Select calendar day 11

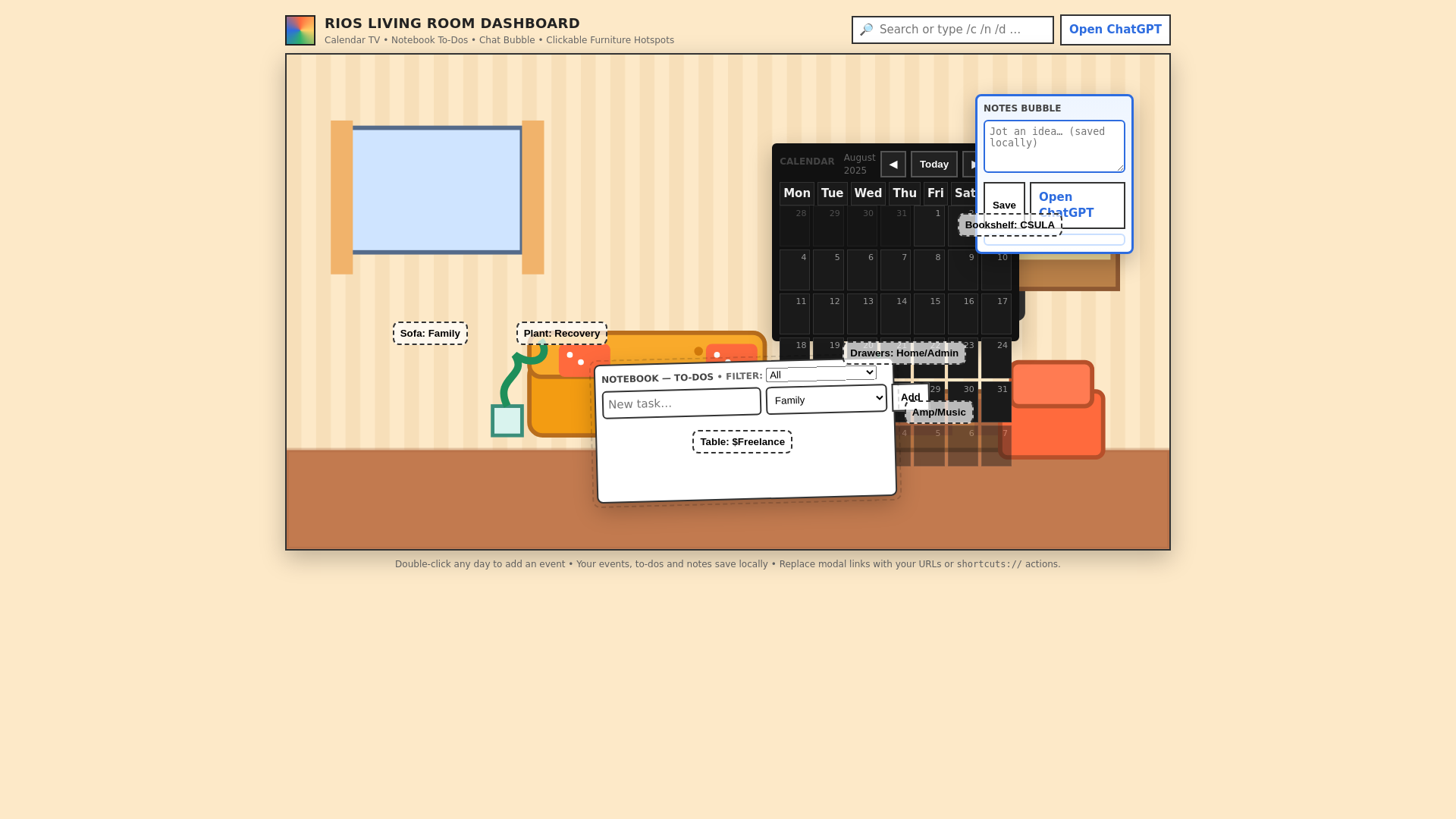[795, 314]
